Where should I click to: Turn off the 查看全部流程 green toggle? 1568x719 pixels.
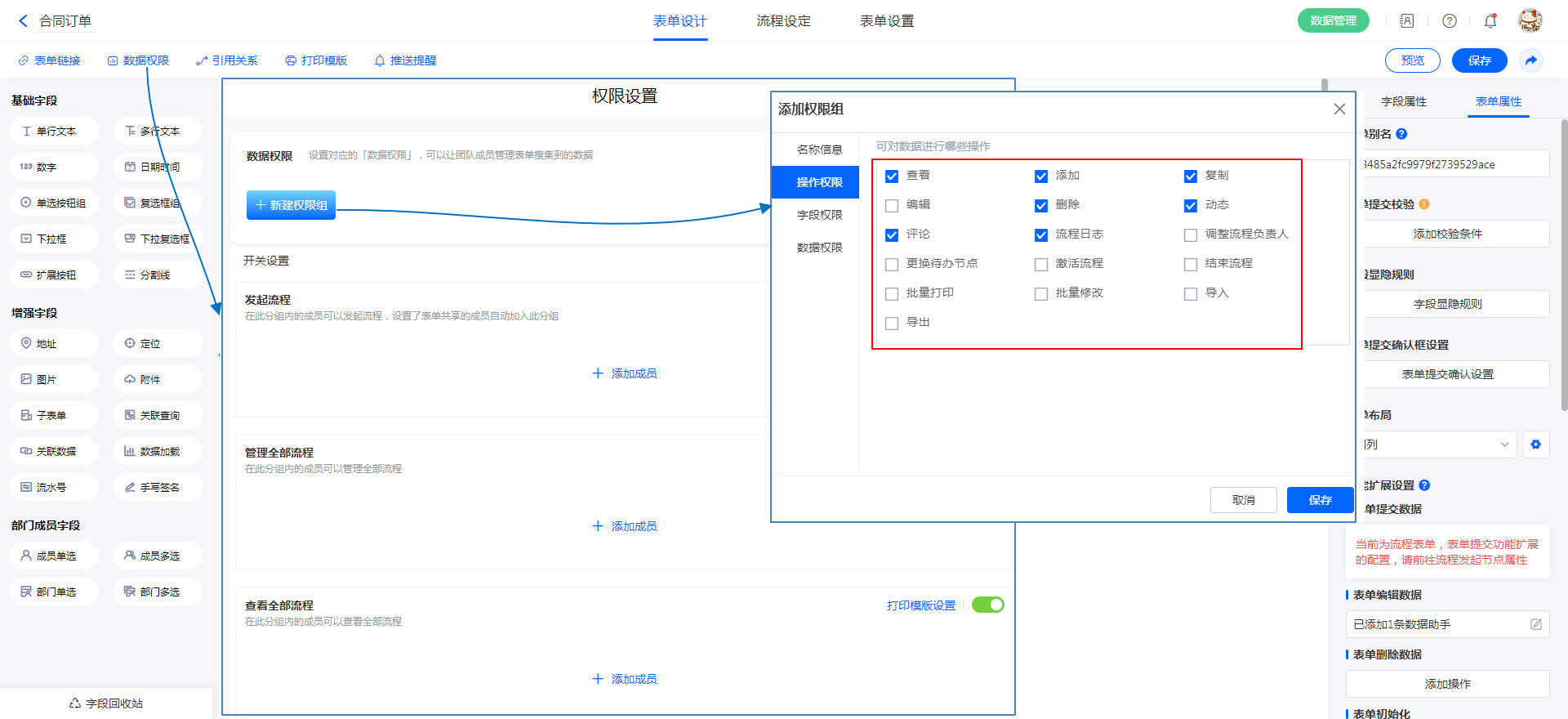(x=987, y=605)
